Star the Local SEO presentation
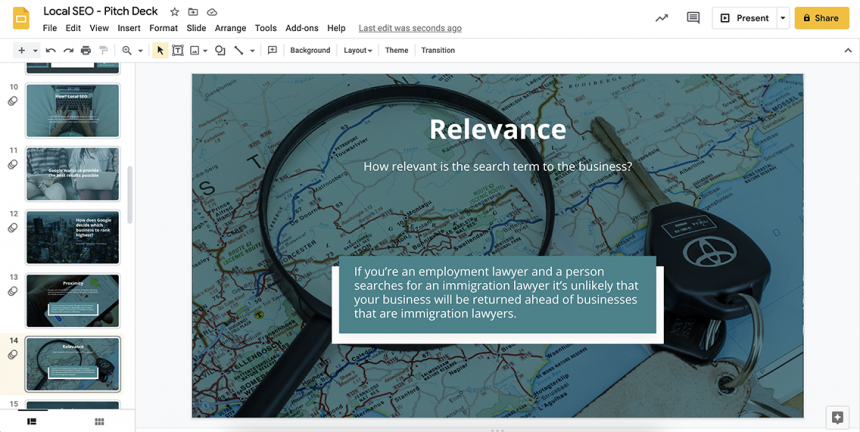Viewport: 860px width, 432px height. pyautogui.click(x=174, y=12)
